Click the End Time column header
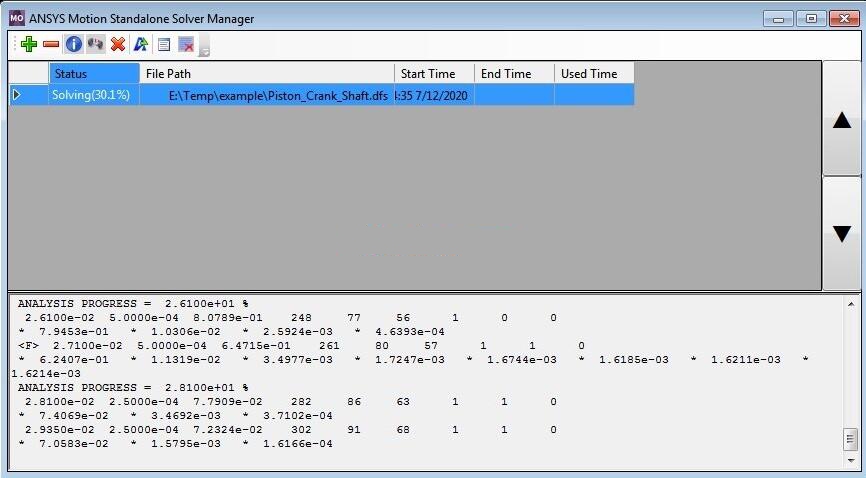This screenshot has width=866, height=478. [515, 74]
